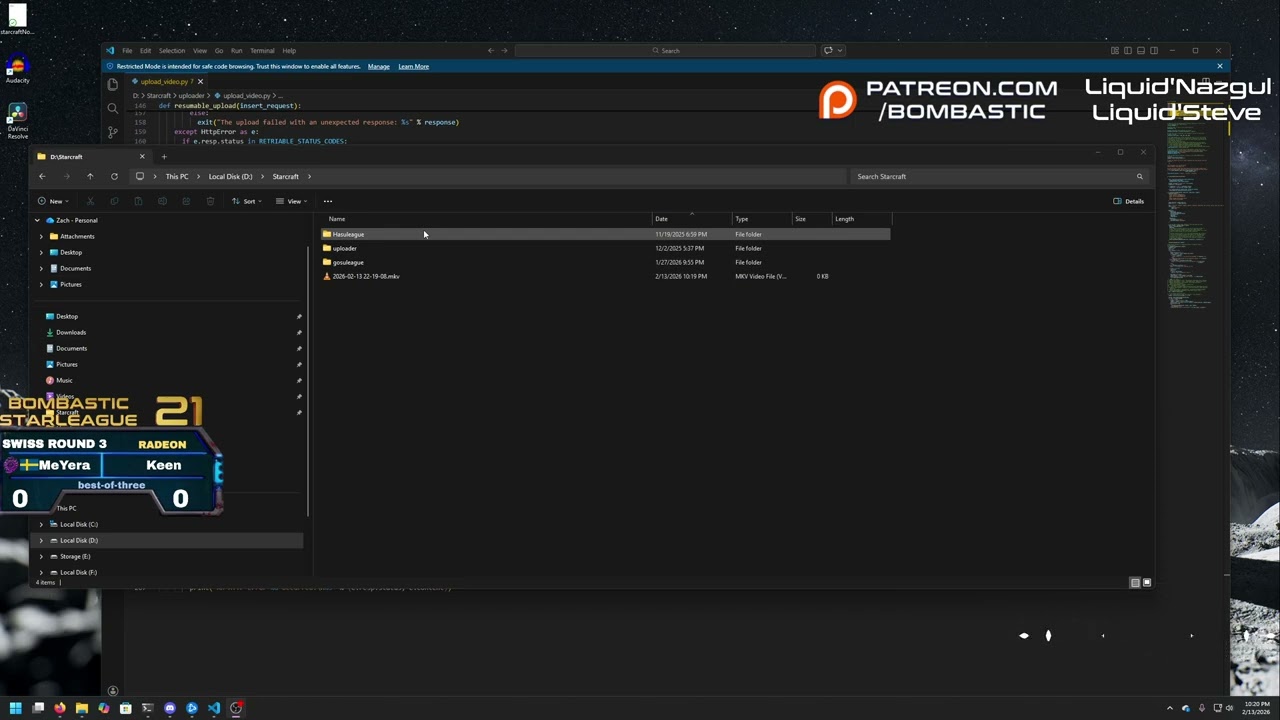Click the Share icon in Explorer toolbar
Screen dimensions: 1280x720
(186, 201)
